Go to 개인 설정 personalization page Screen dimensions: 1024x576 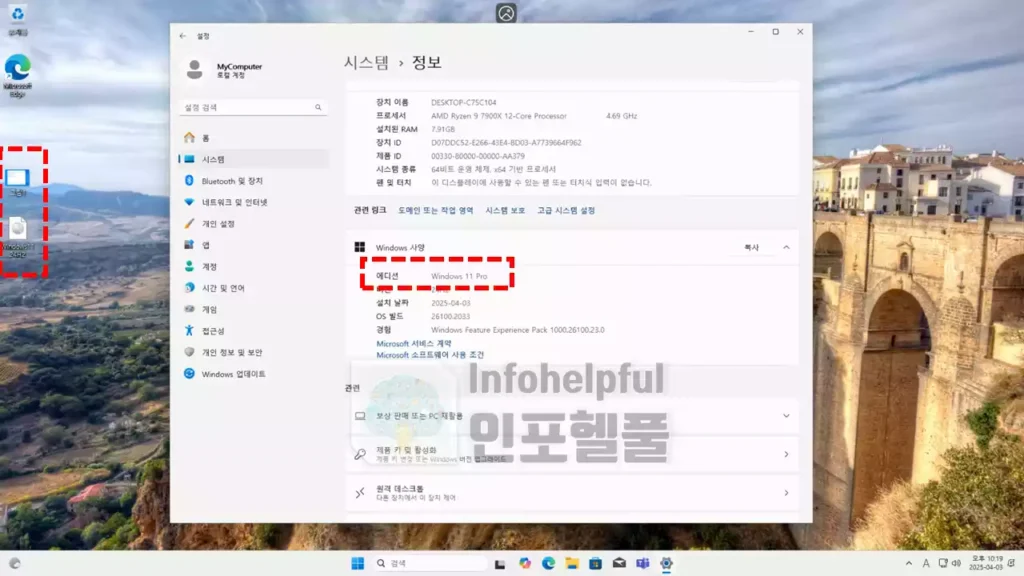coord(253,224)
